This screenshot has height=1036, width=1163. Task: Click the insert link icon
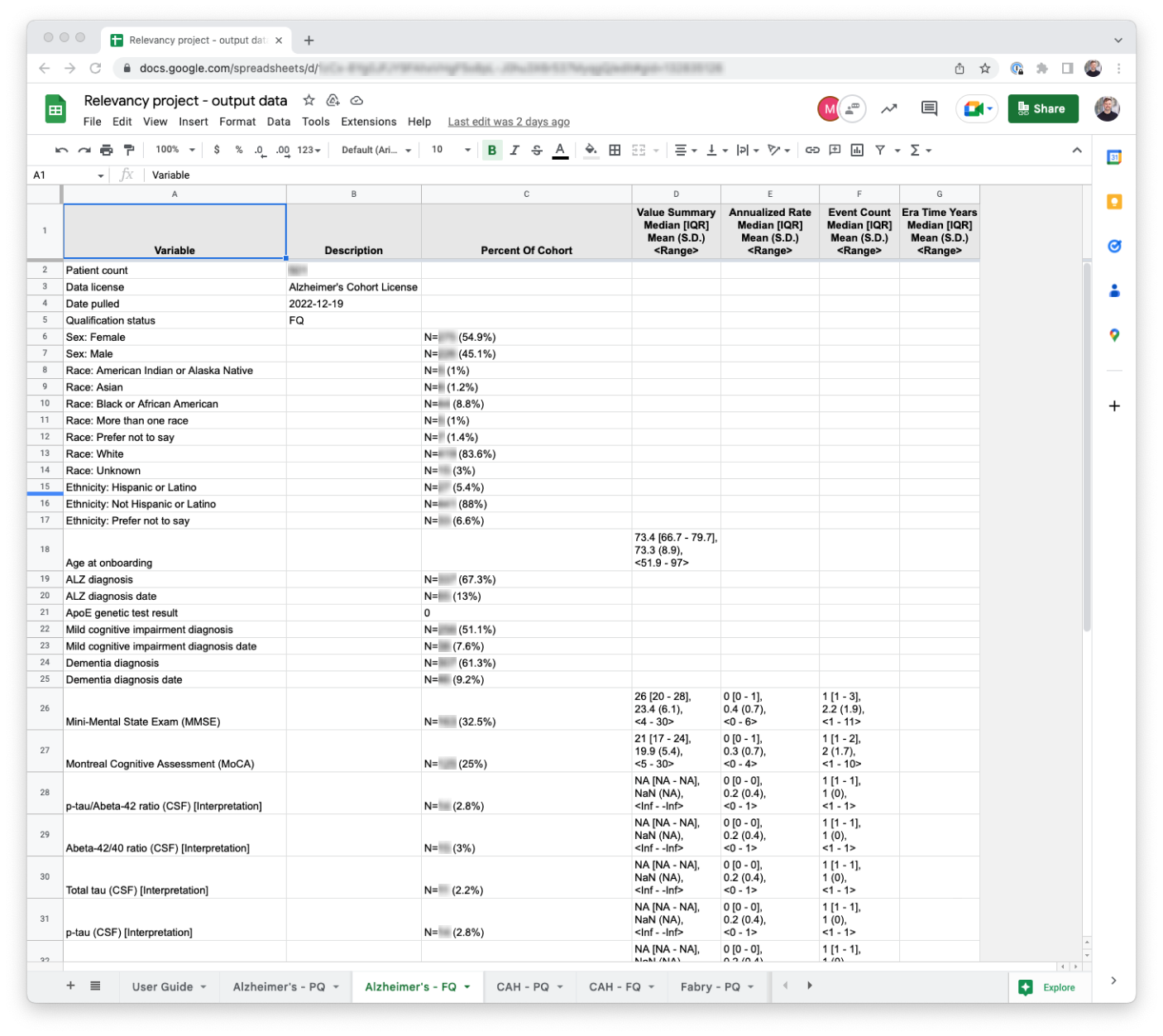(x=812, y=150)
